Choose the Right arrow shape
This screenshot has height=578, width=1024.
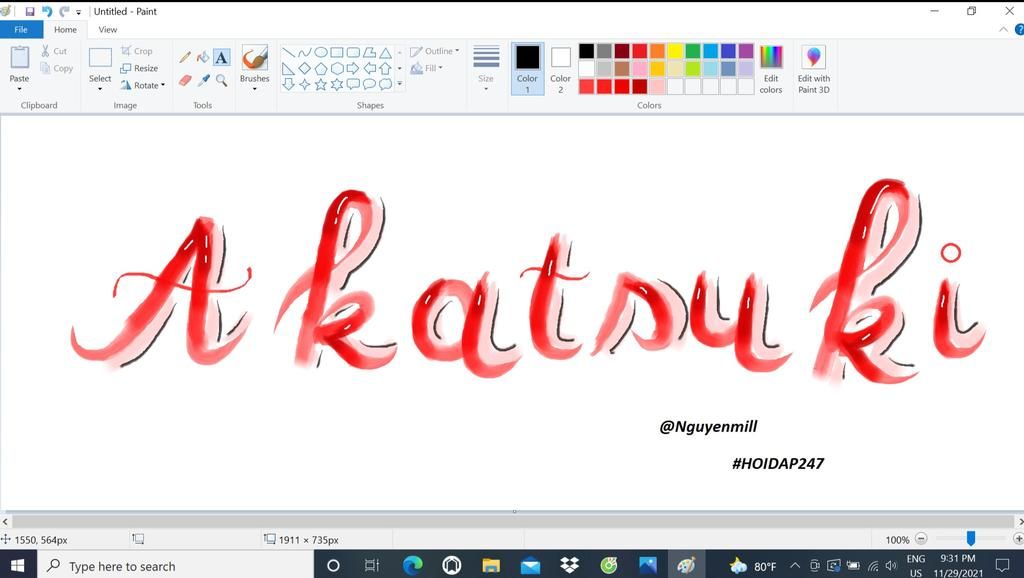(x=353, y=68)
